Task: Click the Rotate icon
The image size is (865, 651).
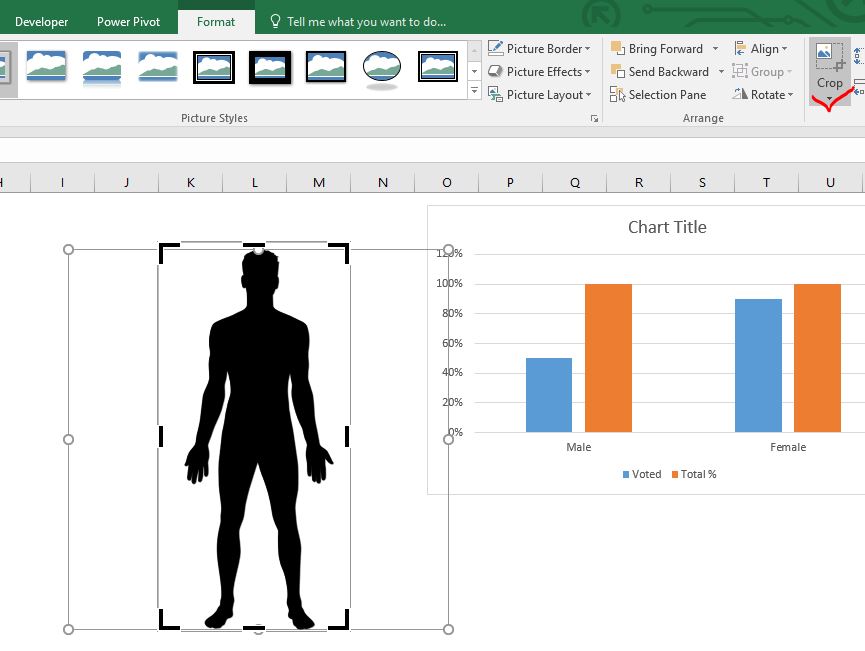Action: 740,94
